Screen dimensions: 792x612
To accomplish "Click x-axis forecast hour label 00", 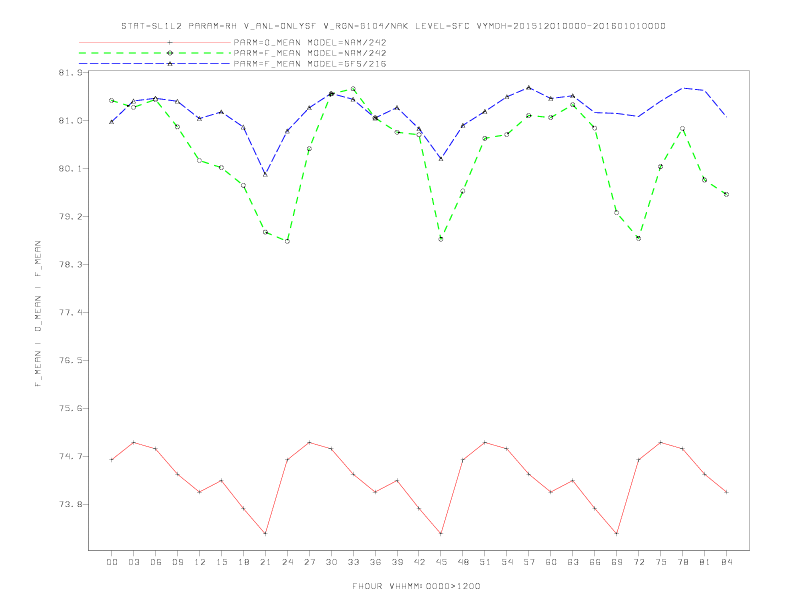I will [x=112, y=562].
